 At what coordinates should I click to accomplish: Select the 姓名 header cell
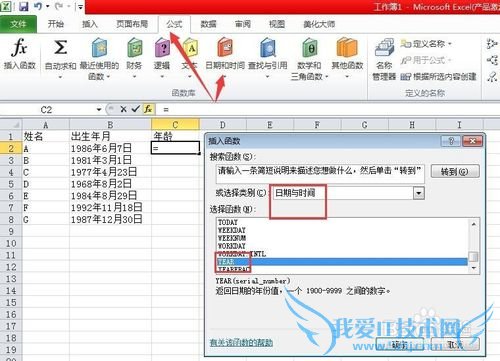coord(46,136)
